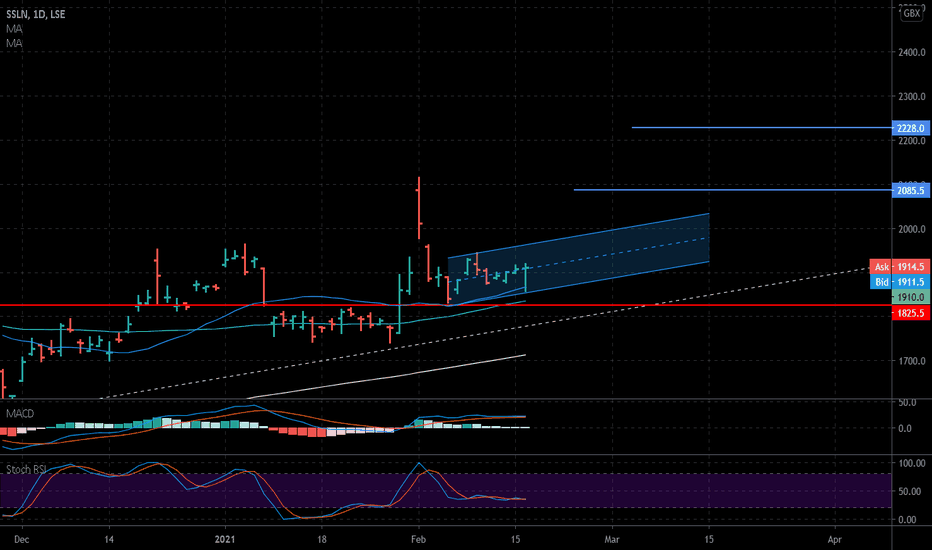
Task: Select the Stoch RSI indicator label
Action: (26, 470)
